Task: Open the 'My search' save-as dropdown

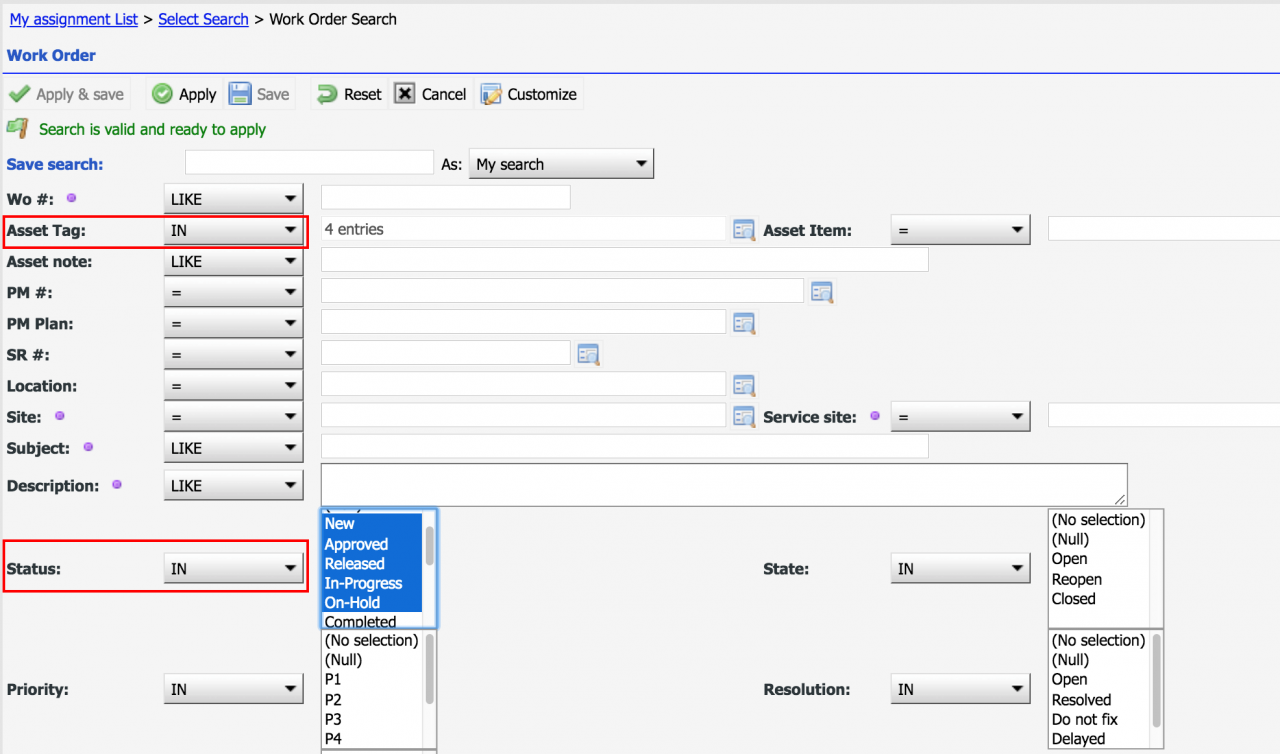Action: [561, 164]
